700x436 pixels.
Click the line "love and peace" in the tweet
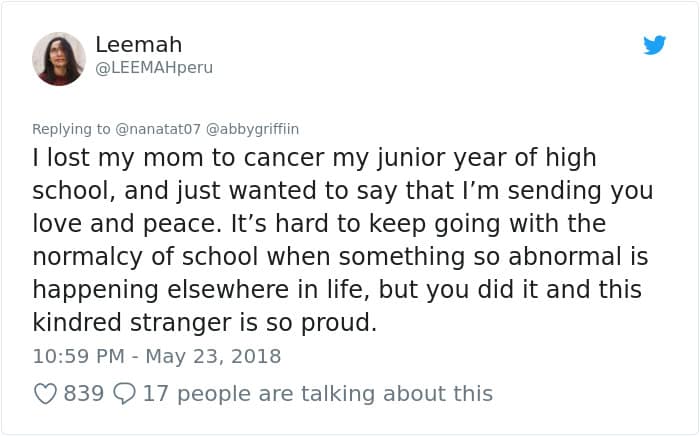319,223
